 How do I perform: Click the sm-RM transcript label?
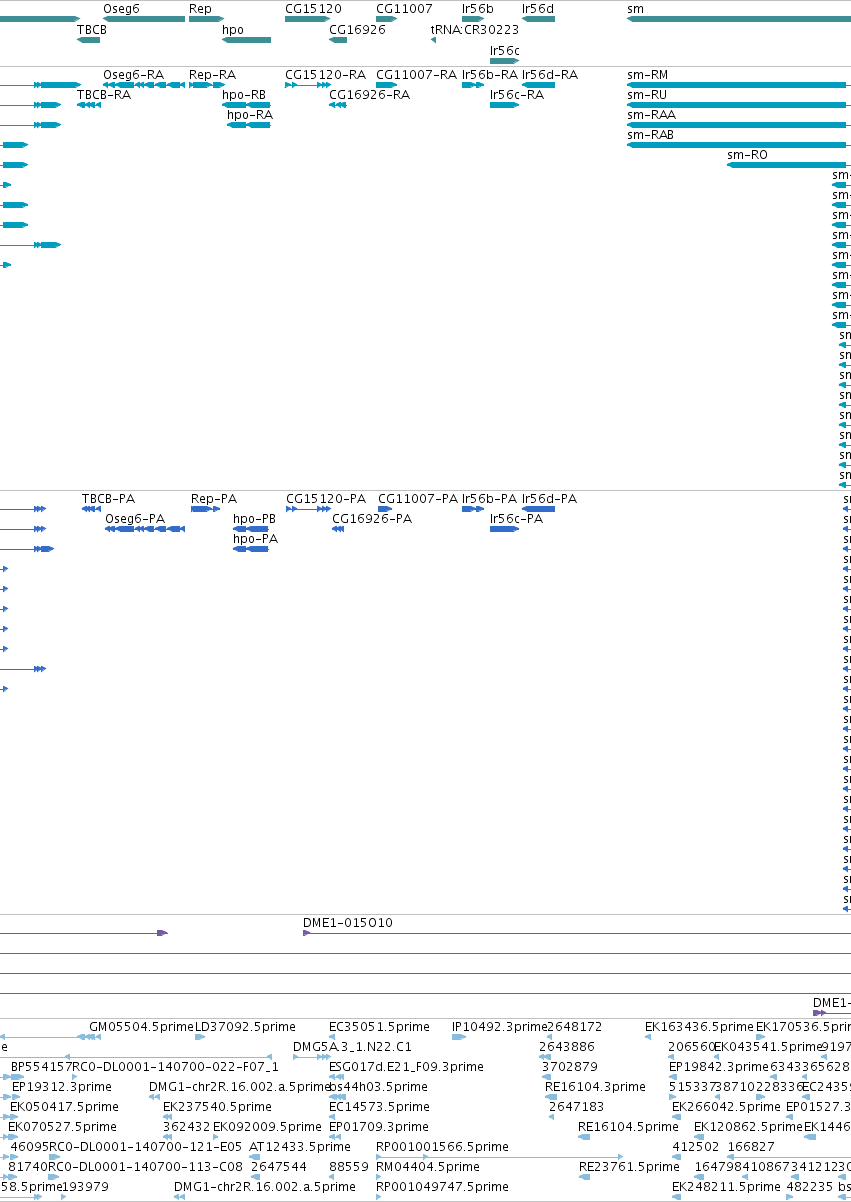(647, 75)
